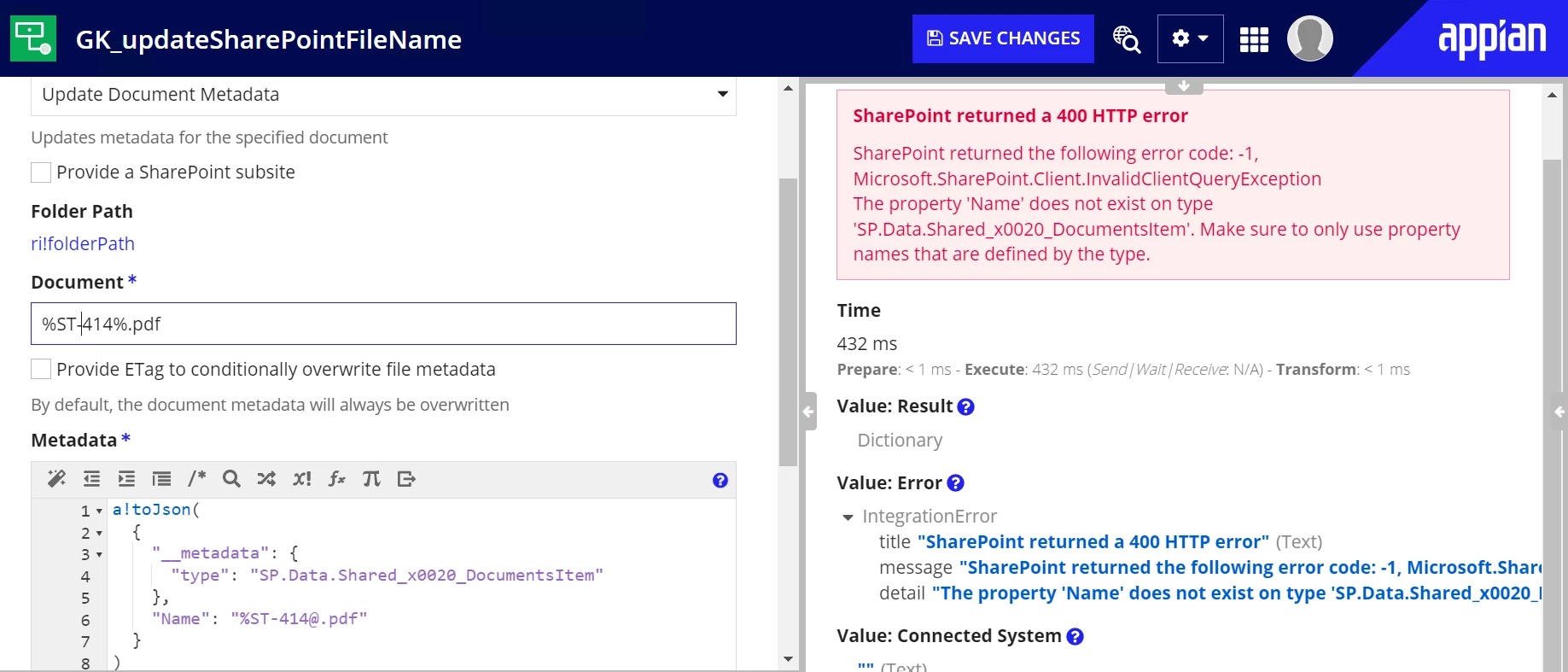Click the x! editor toolbar icon
This screenshot has height=672, width=1568.
pyautogui.click(x=301, y=479)
